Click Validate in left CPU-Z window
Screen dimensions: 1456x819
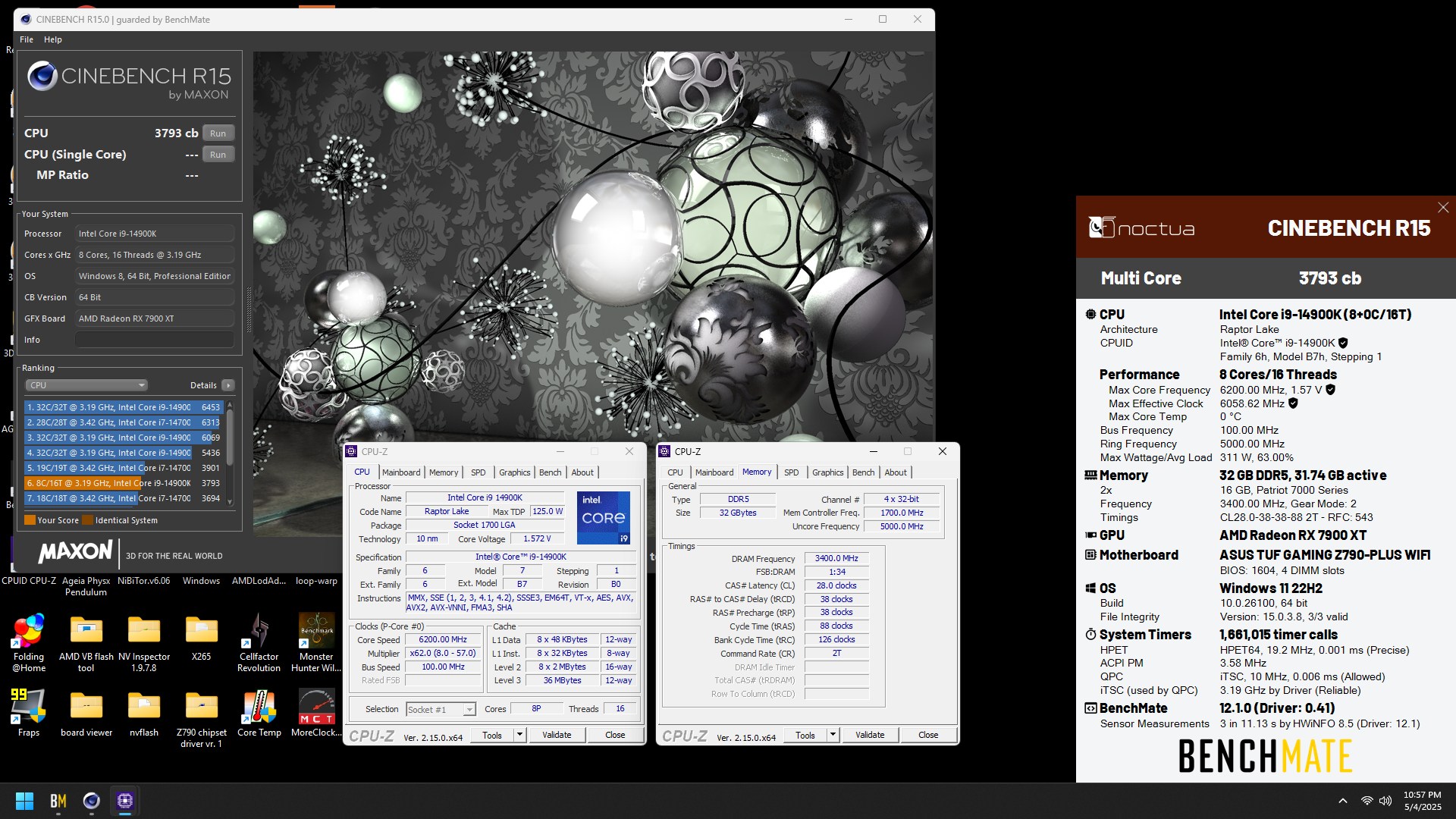click(x=557, y=735)
